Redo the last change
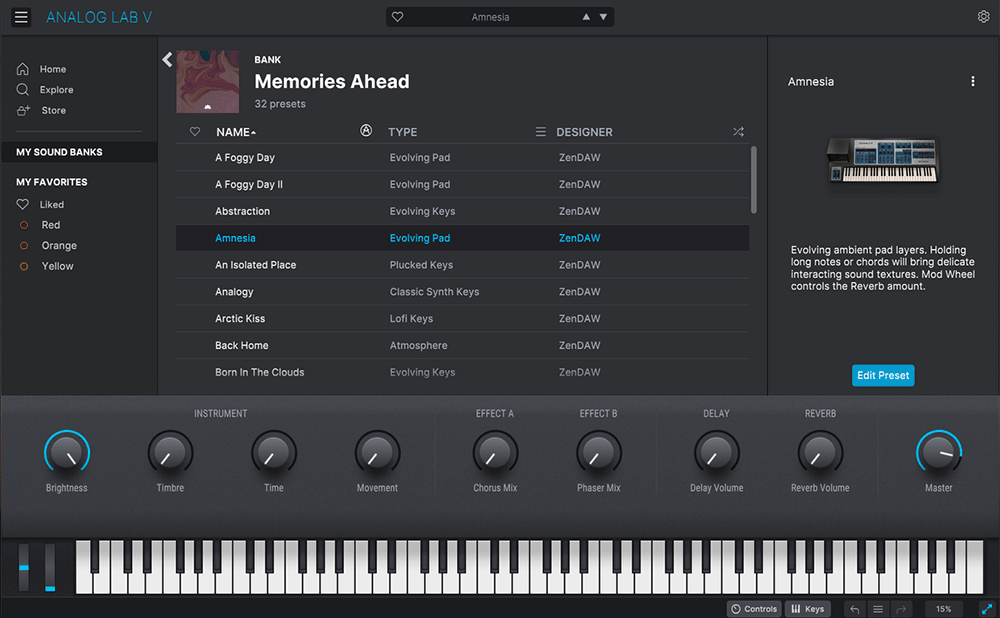This screenshot has width=1000, height=618. click(x=901, y=610)
